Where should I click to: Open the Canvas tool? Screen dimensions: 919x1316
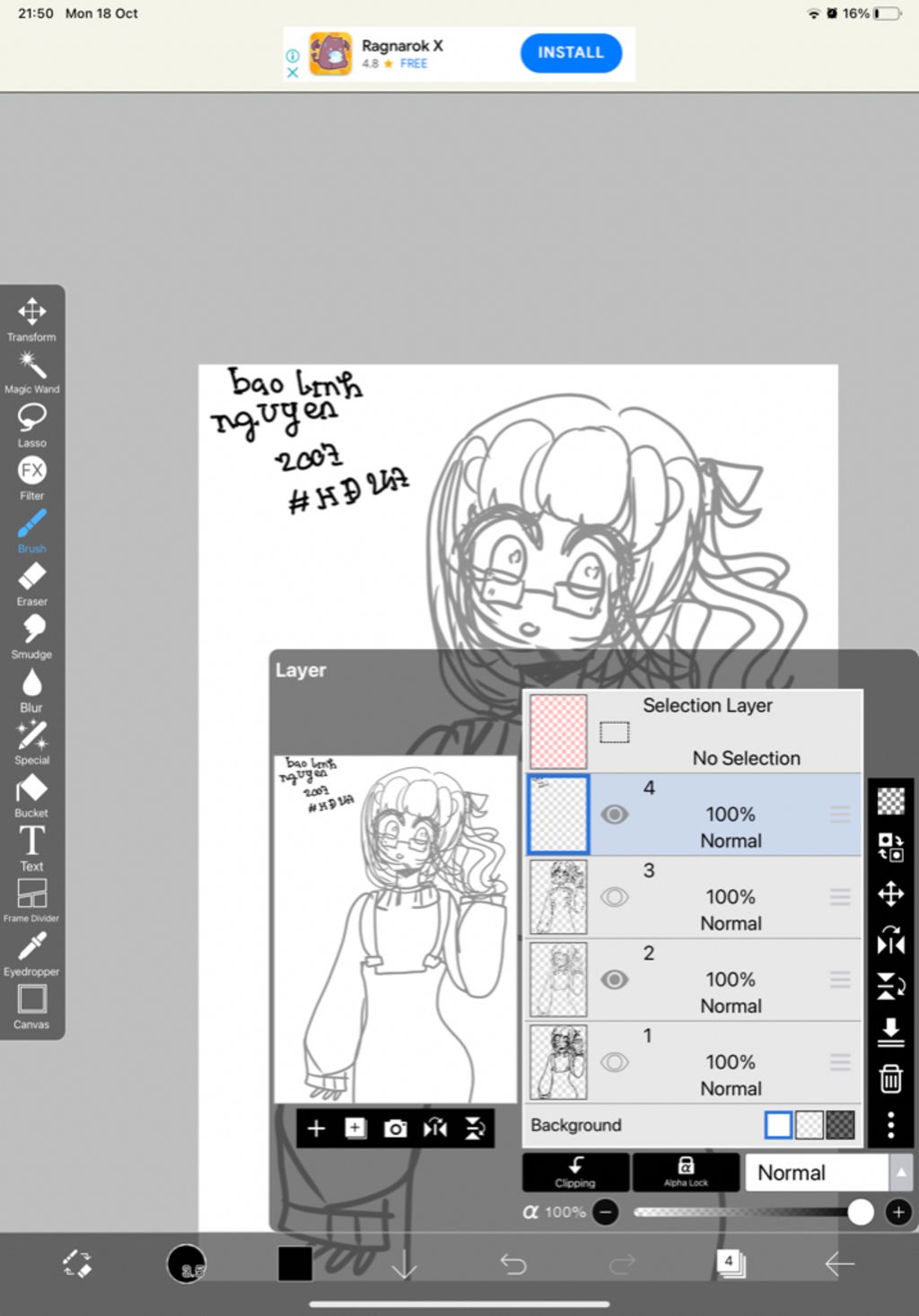31,1007
